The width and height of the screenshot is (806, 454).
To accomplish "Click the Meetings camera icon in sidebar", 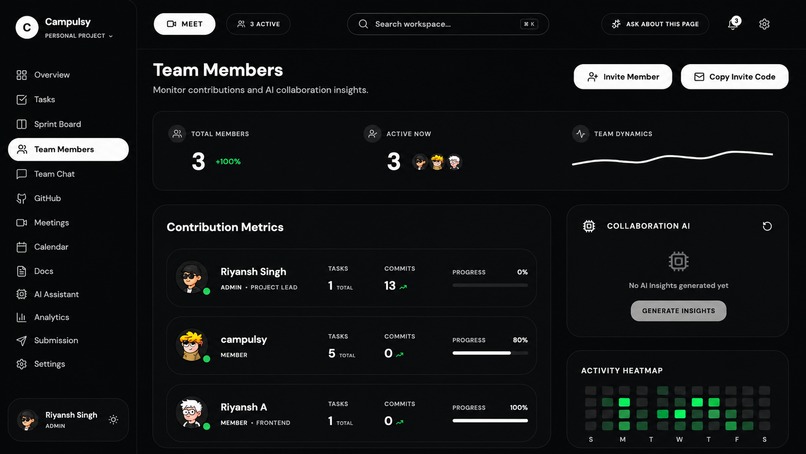I will (x=22, y=223).
